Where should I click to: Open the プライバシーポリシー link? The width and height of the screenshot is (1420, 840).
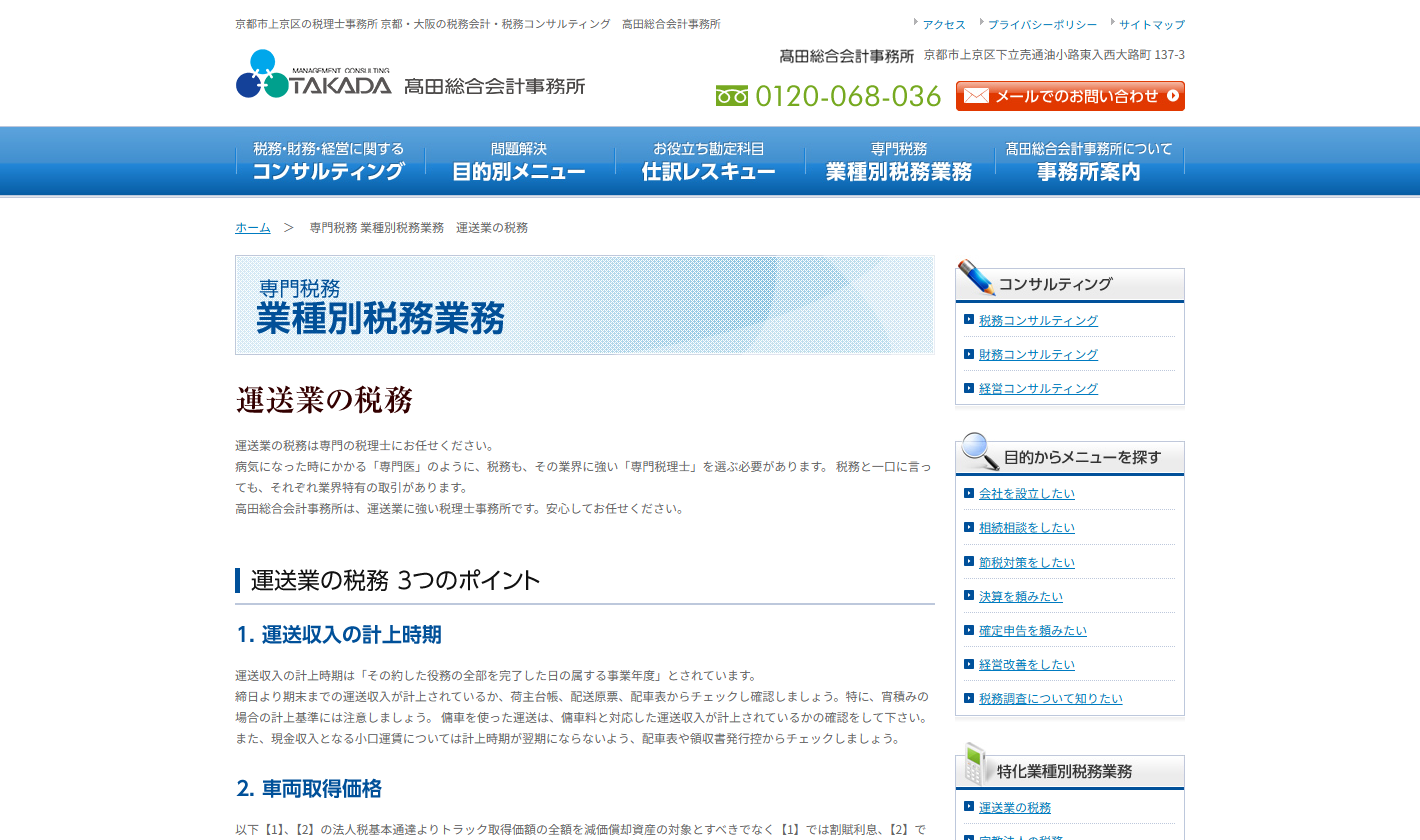[x=1042, y=24]
